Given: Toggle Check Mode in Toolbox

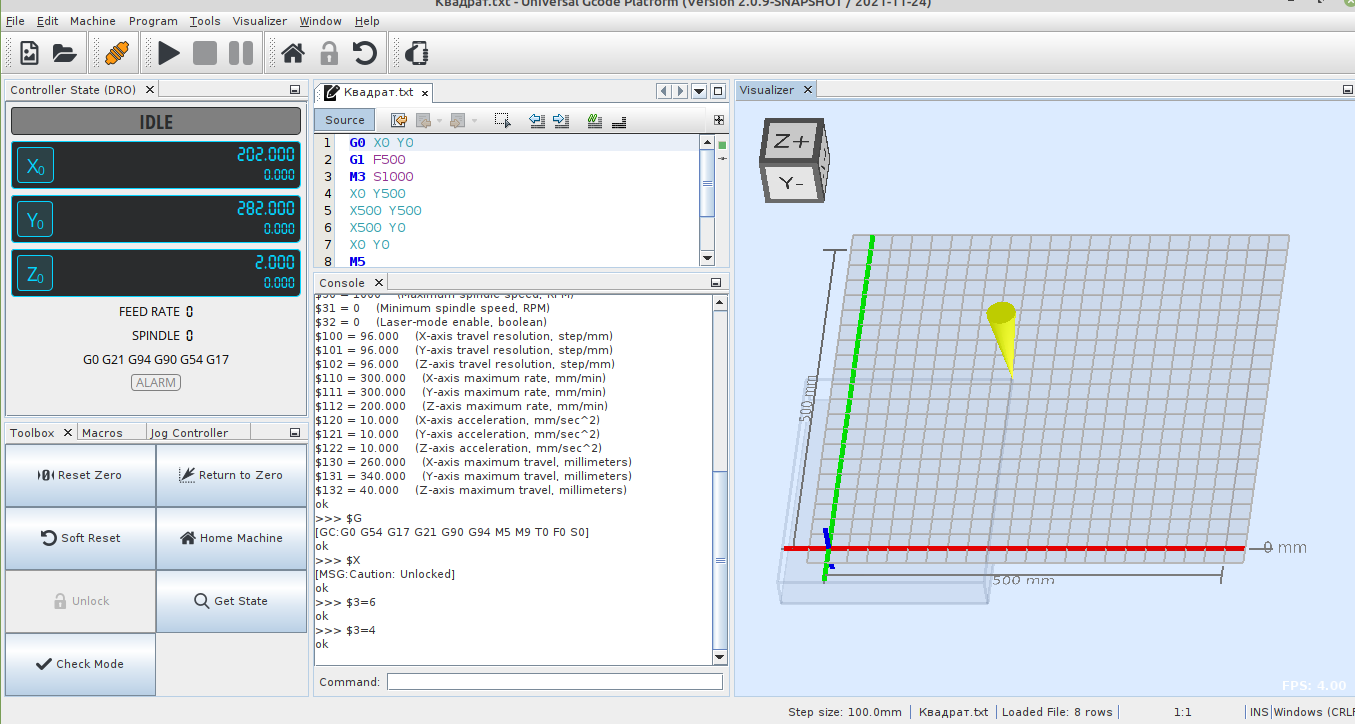Looking at the screenshot, I should (x=81, y=664).
